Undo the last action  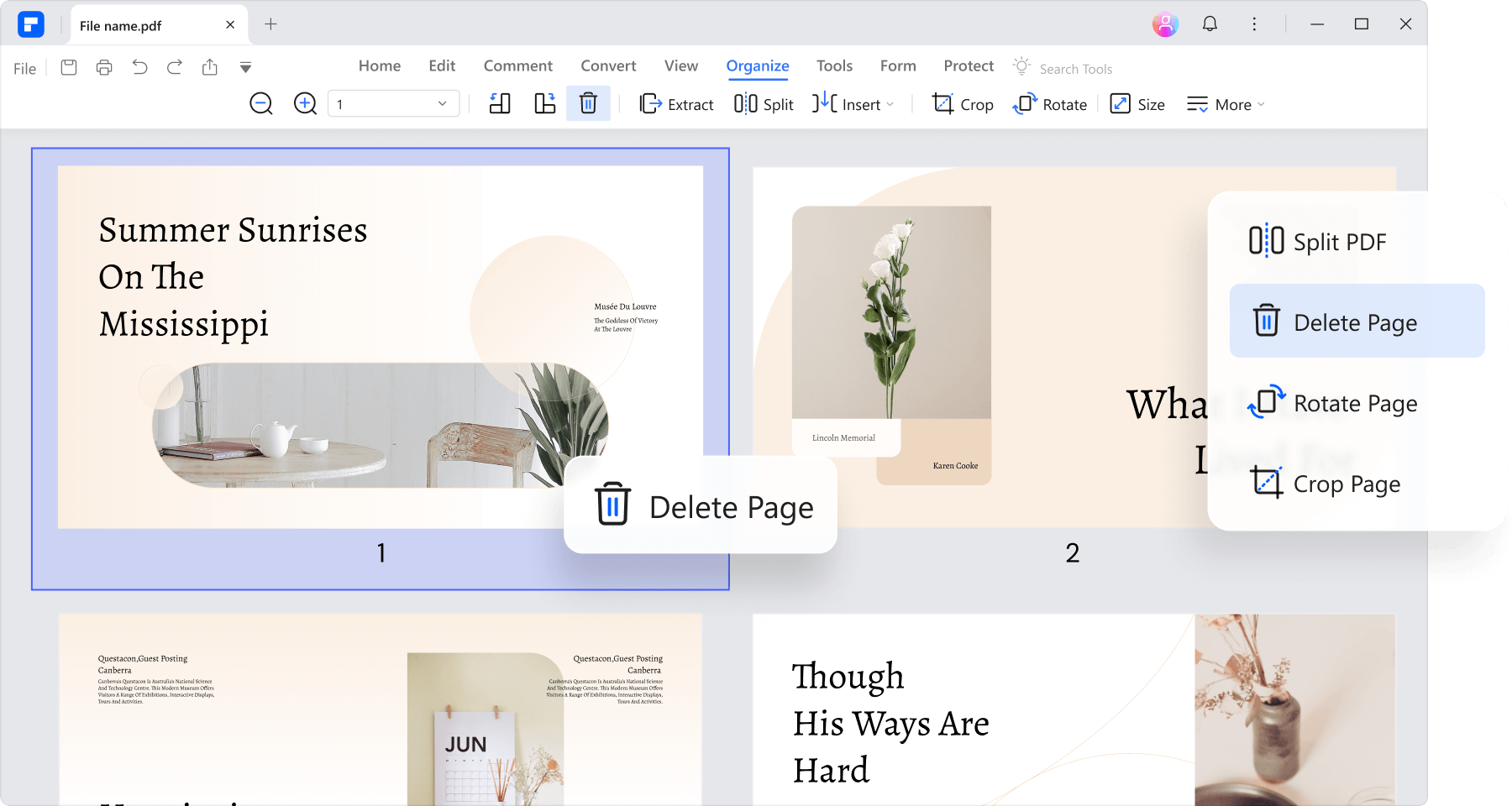[x=139, y=67]
